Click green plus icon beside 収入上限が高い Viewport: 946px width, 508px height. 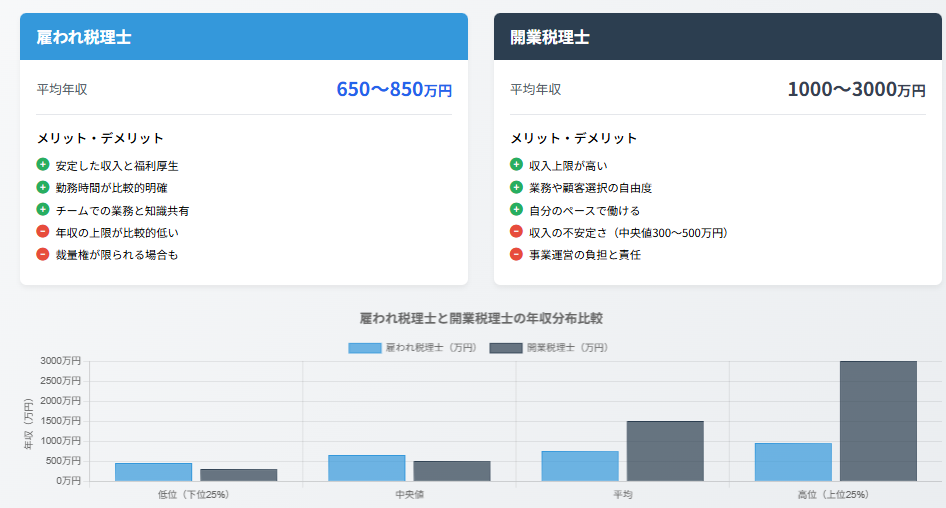click(x=516, y=164)
